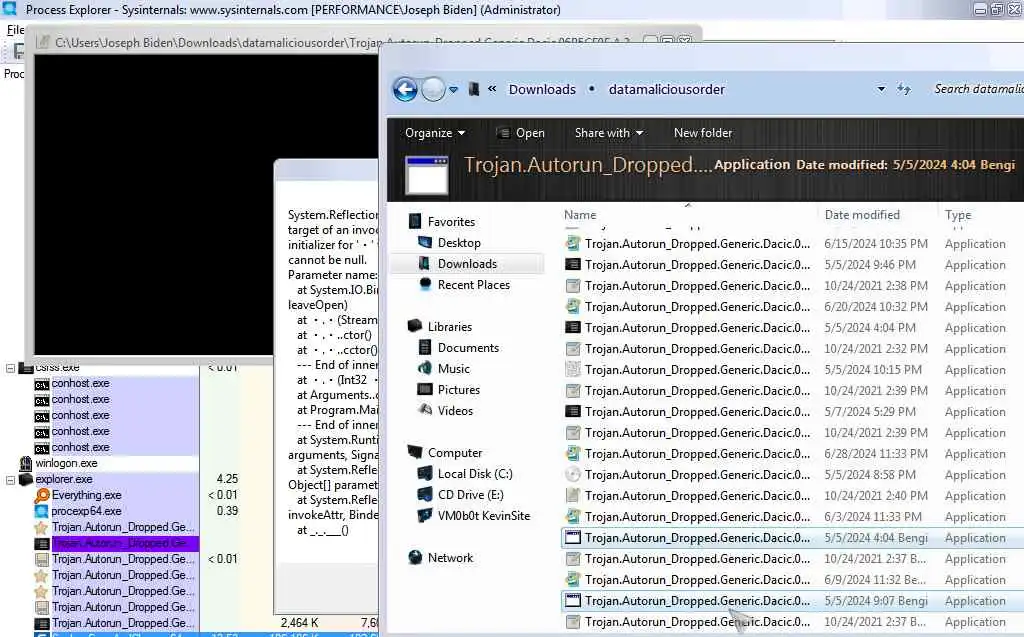The image size is (1024, 637).
Task: Click the New folder button
Action: [703, 133]
